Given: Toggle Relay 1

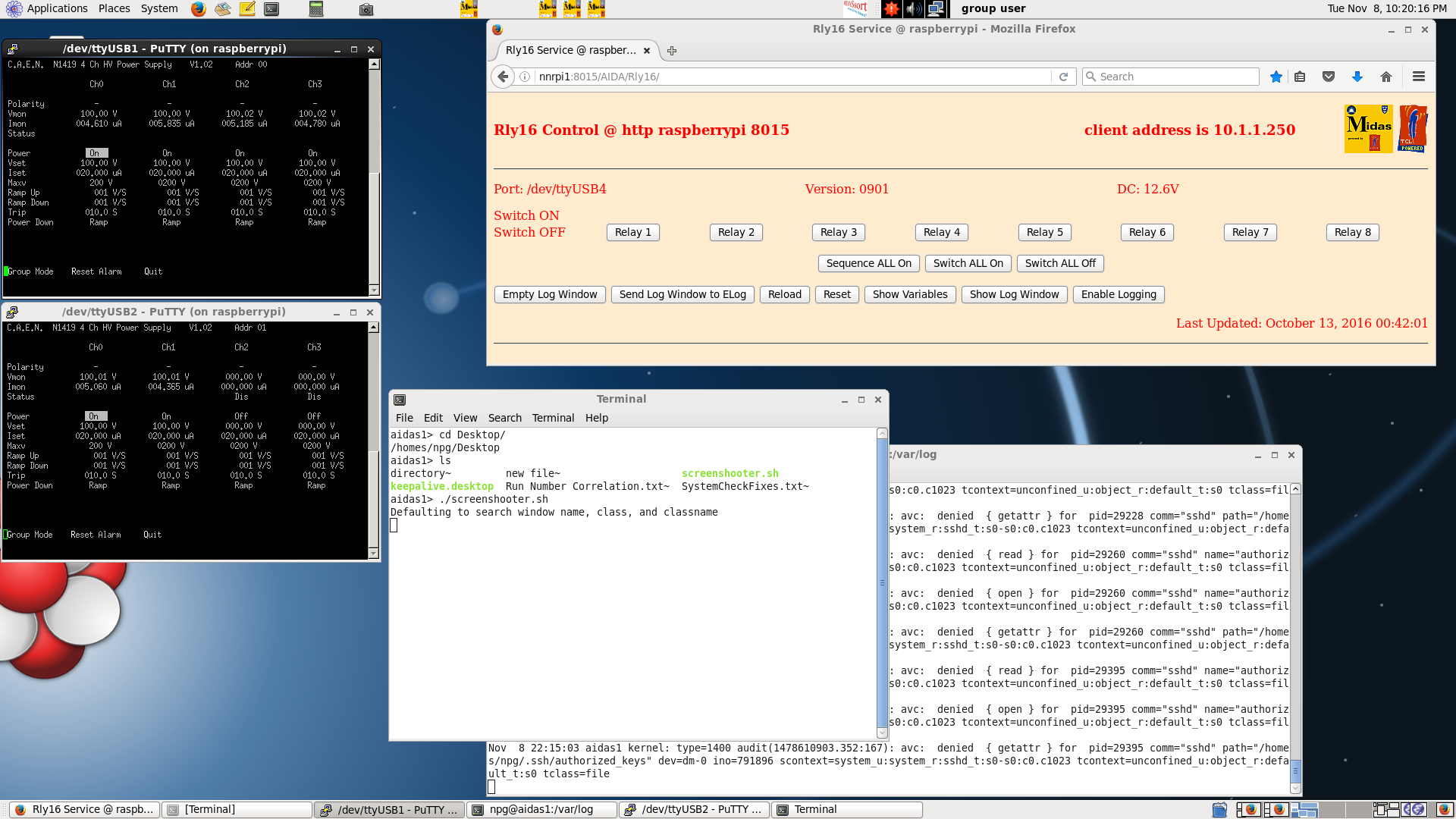Looking at the screenshot, I should pyautogui.click(x=633, y=232).
